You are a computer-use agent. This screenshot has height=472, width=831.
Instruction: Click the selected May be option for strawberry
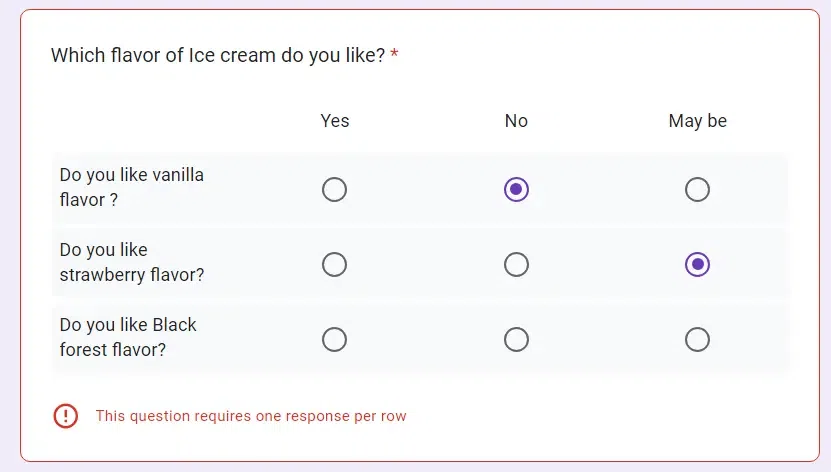(697, 264)
